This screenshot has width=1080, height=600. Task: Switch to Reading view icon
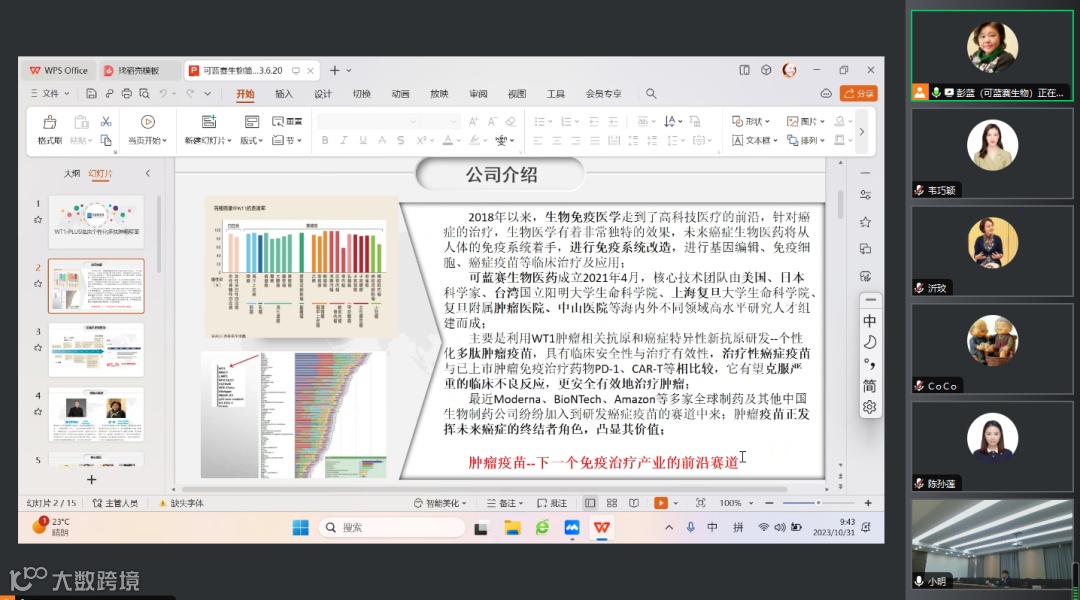634,504
